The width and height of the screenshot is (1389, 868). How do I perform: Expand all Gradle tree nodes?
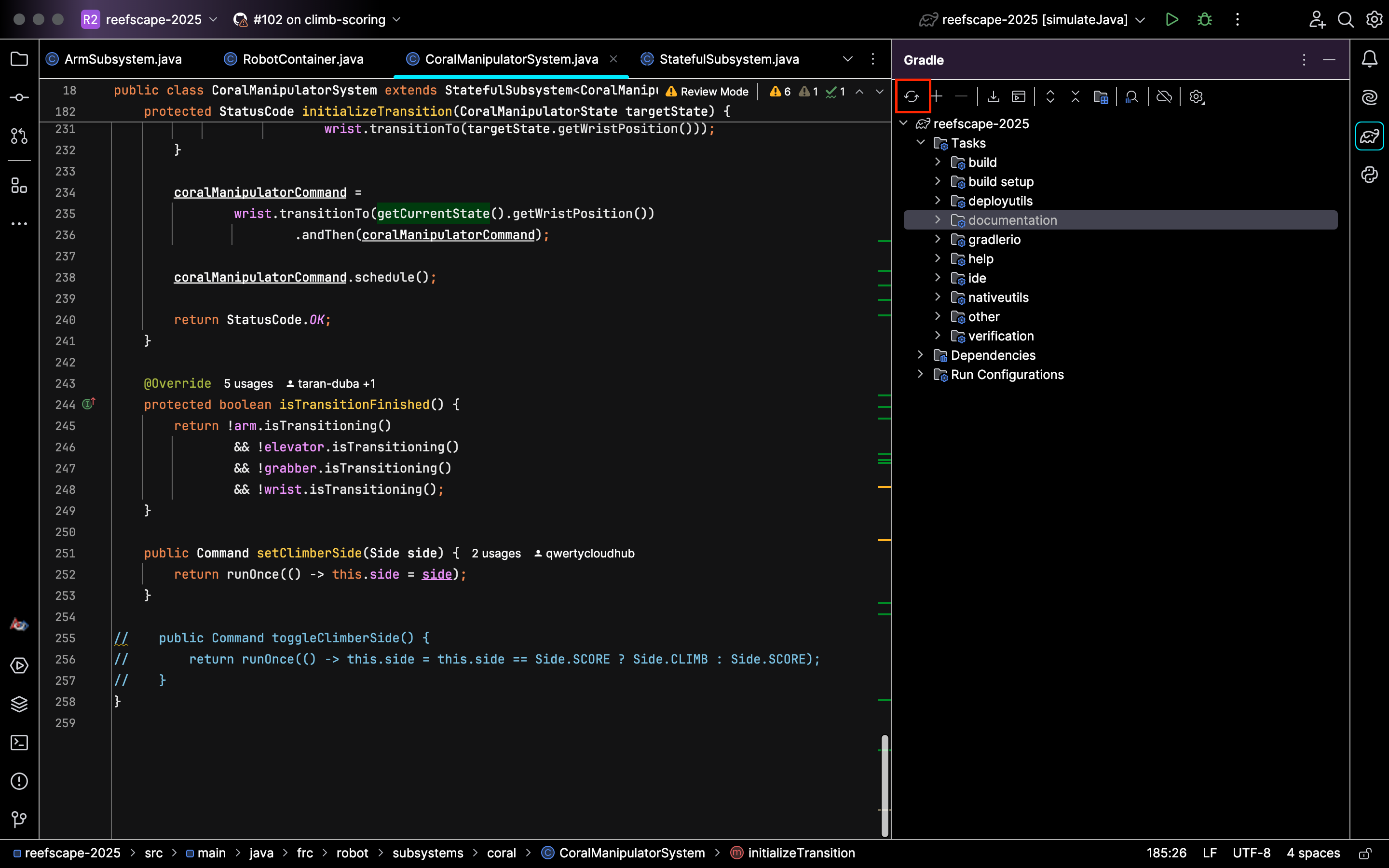tap(1050, 96)
